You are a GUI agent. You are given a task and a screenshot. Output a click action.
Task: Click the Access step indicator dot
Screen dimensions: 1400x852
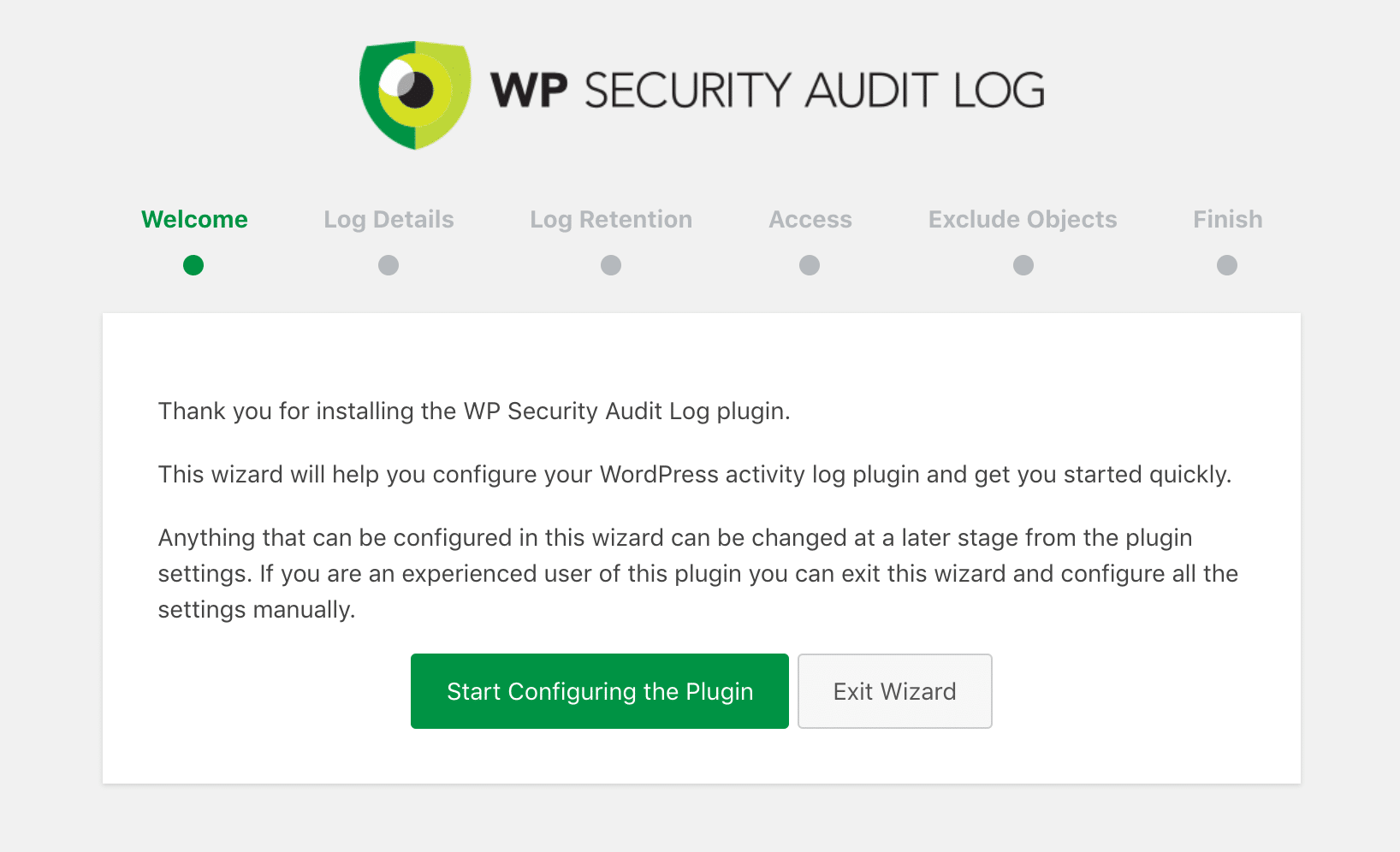(x=809, y=265)
